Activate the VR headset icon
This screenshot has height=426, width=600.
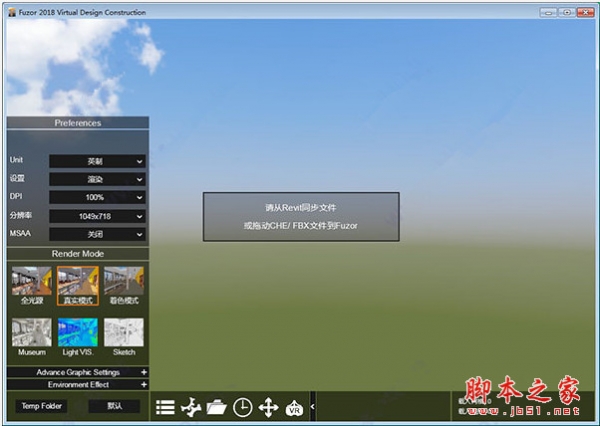point(294,408)
